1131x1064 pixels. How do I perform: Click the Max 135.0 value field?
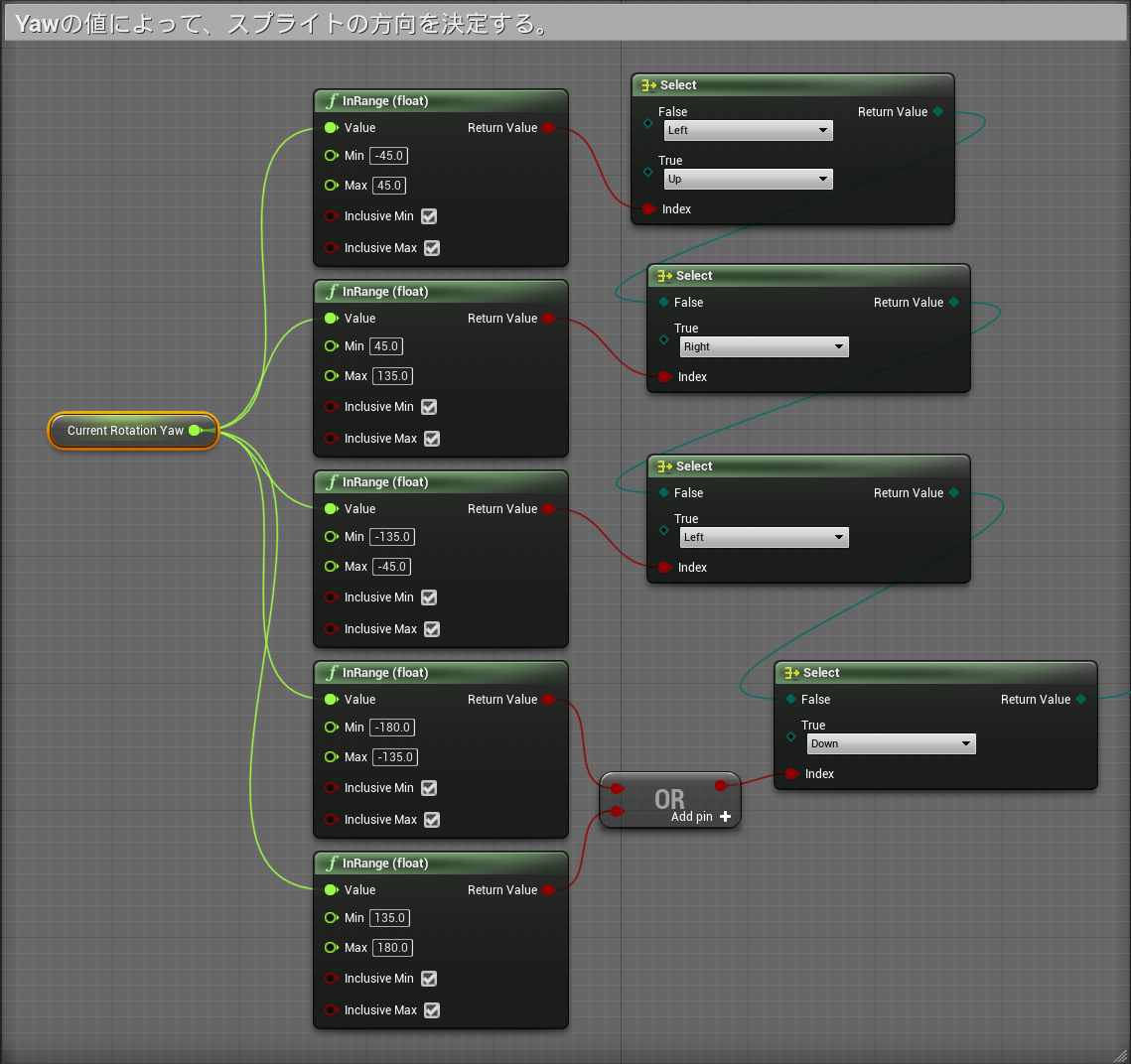pyautogui.click(x=393, y=376)
